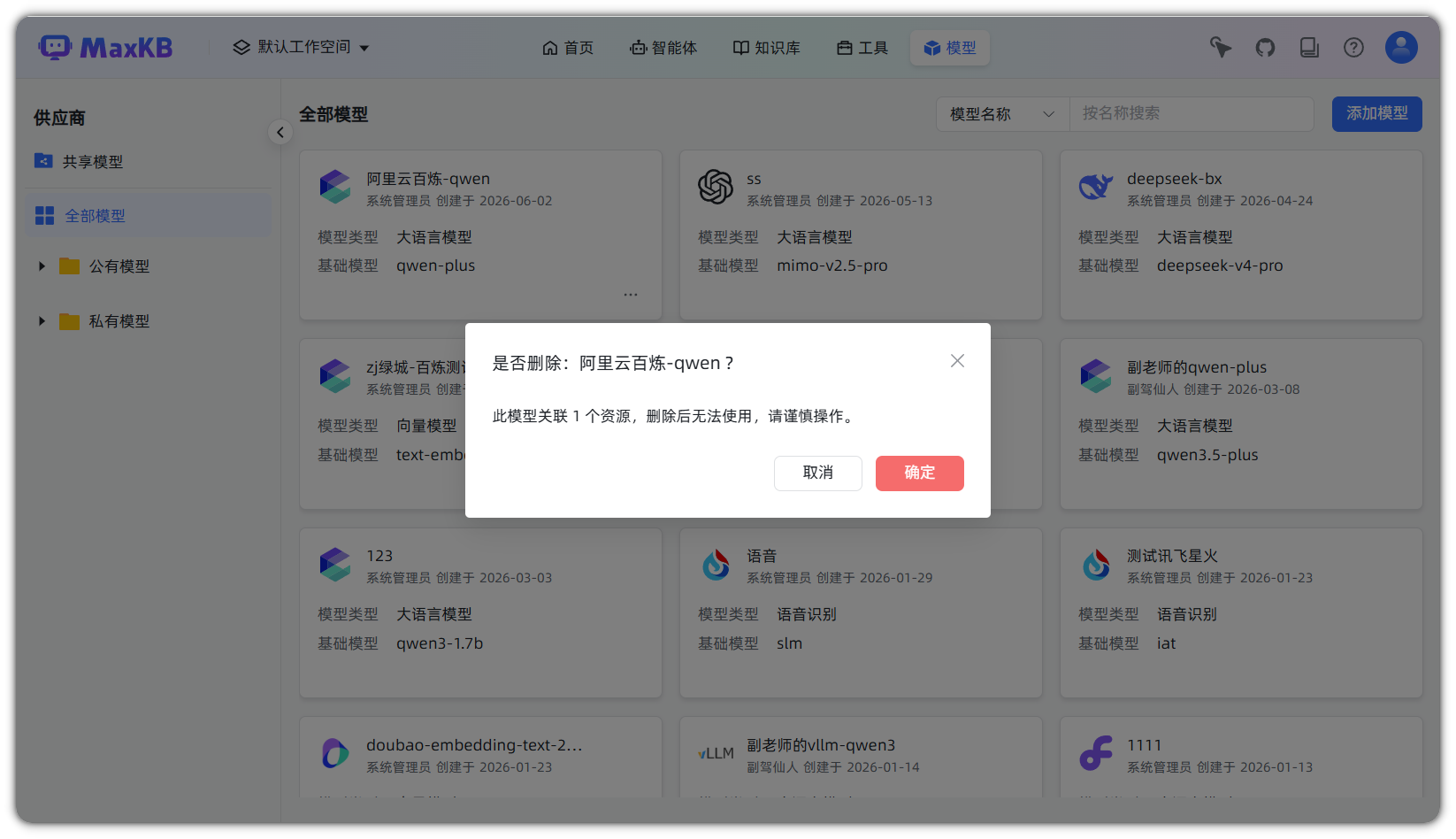1456x839 pixels.
Task: Select the 模型 models tab
Action: pyautogui.click(x=950, y=48)
